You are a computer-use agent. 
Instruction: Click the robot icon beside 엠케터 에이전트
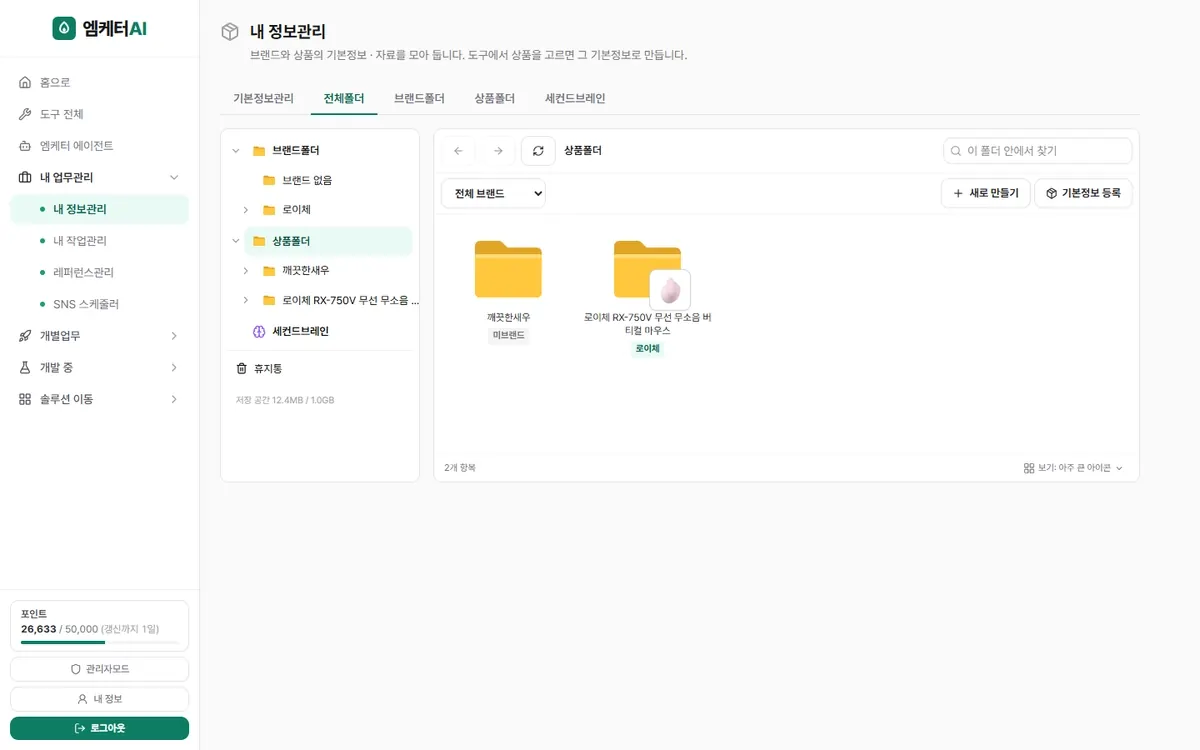[x=25, y=146]
